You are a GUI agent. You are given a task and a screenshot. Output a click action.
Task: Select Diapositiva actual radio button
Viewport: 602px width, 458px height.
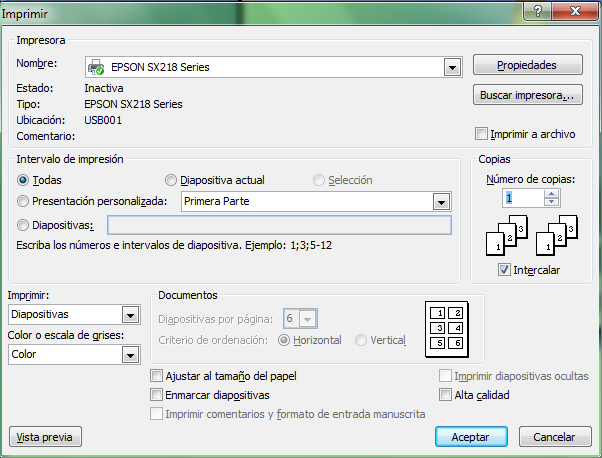170,180
